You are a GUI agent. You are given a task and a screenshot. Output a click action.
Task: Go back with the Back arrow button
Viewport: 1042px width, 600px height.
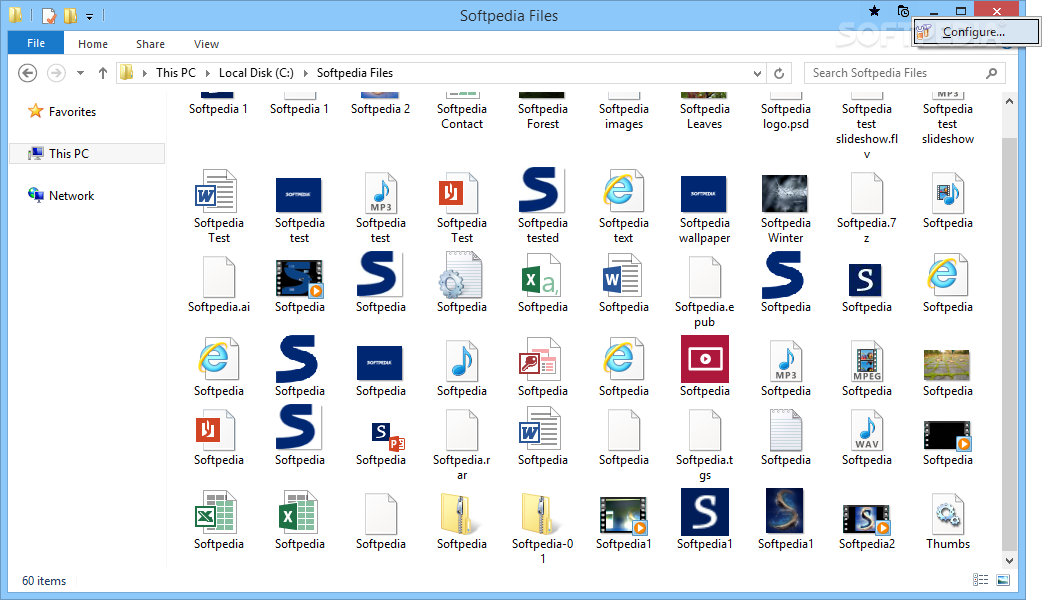[27, 72]
